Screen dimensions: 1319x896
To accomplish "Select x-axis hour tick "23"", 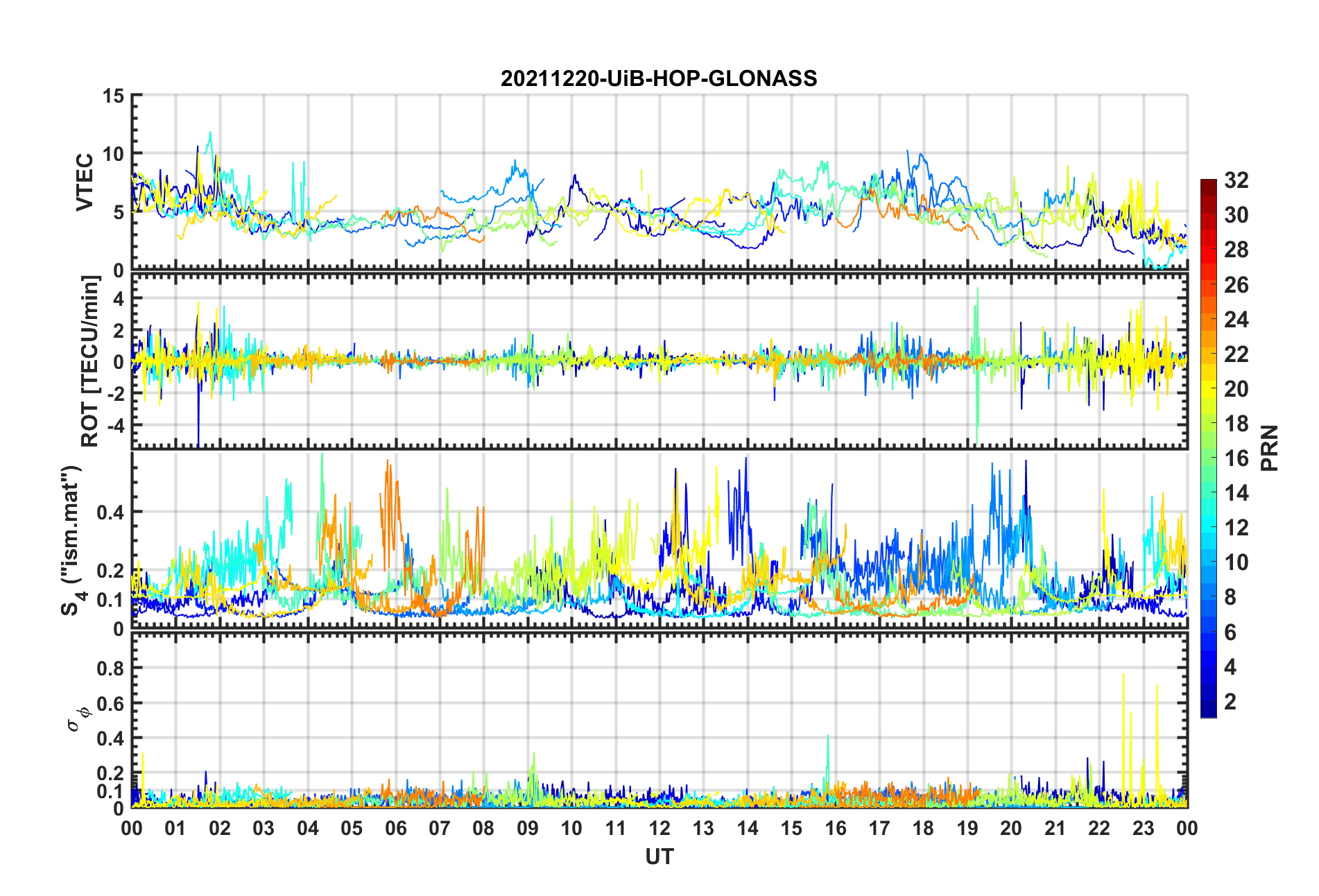I will pyautogui.click(x=1144, y=828).
